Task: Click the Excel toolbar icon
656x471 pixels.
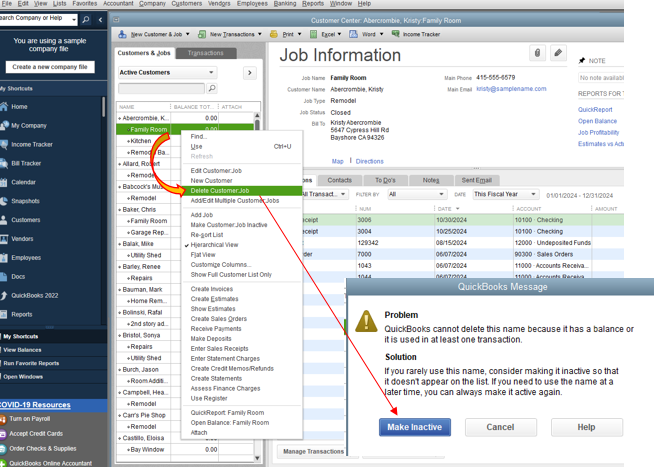Action: [313, 34]
